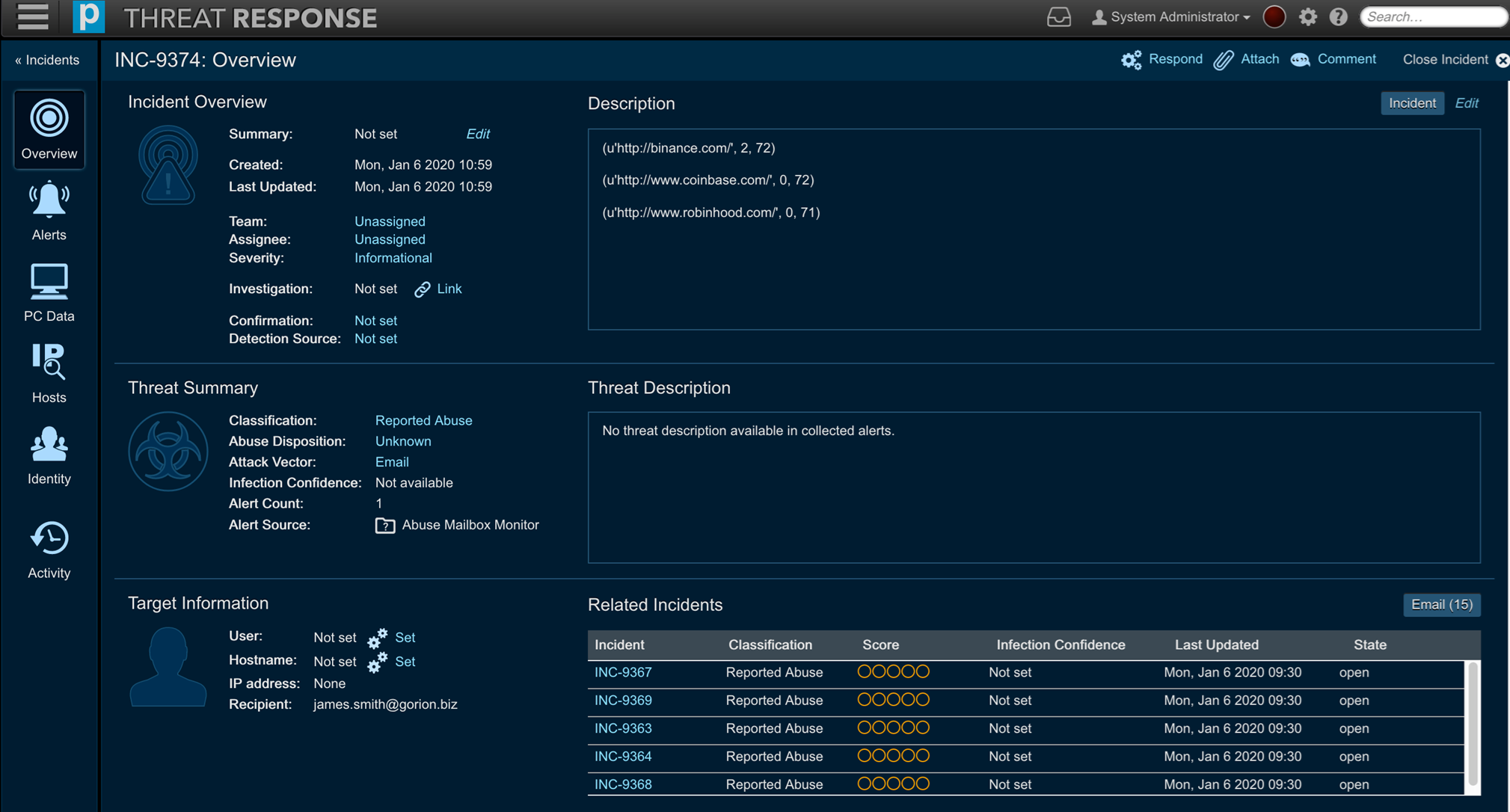Open the hamburger main menu

coord(33,16)
